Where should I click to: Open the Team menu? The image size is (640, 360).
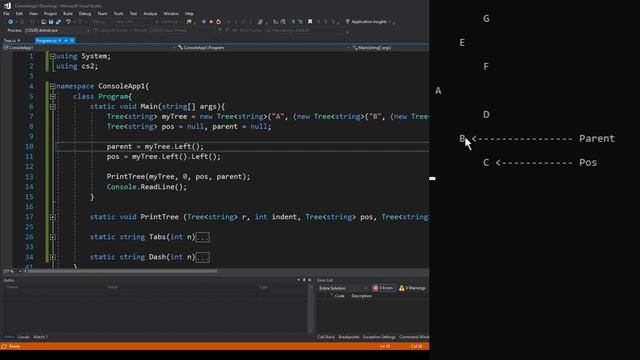(102, 13)
